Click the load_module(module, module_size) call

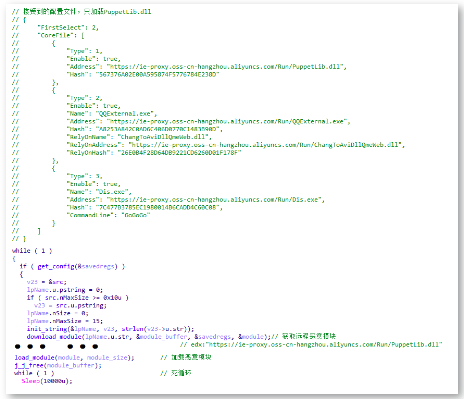[74, 357]
